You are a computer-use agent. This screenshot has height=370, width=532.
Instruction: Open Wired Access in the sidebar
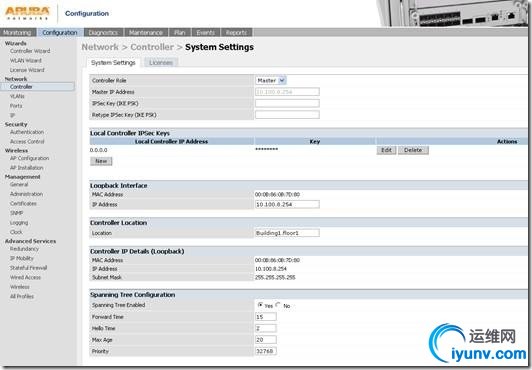[25, 277]
